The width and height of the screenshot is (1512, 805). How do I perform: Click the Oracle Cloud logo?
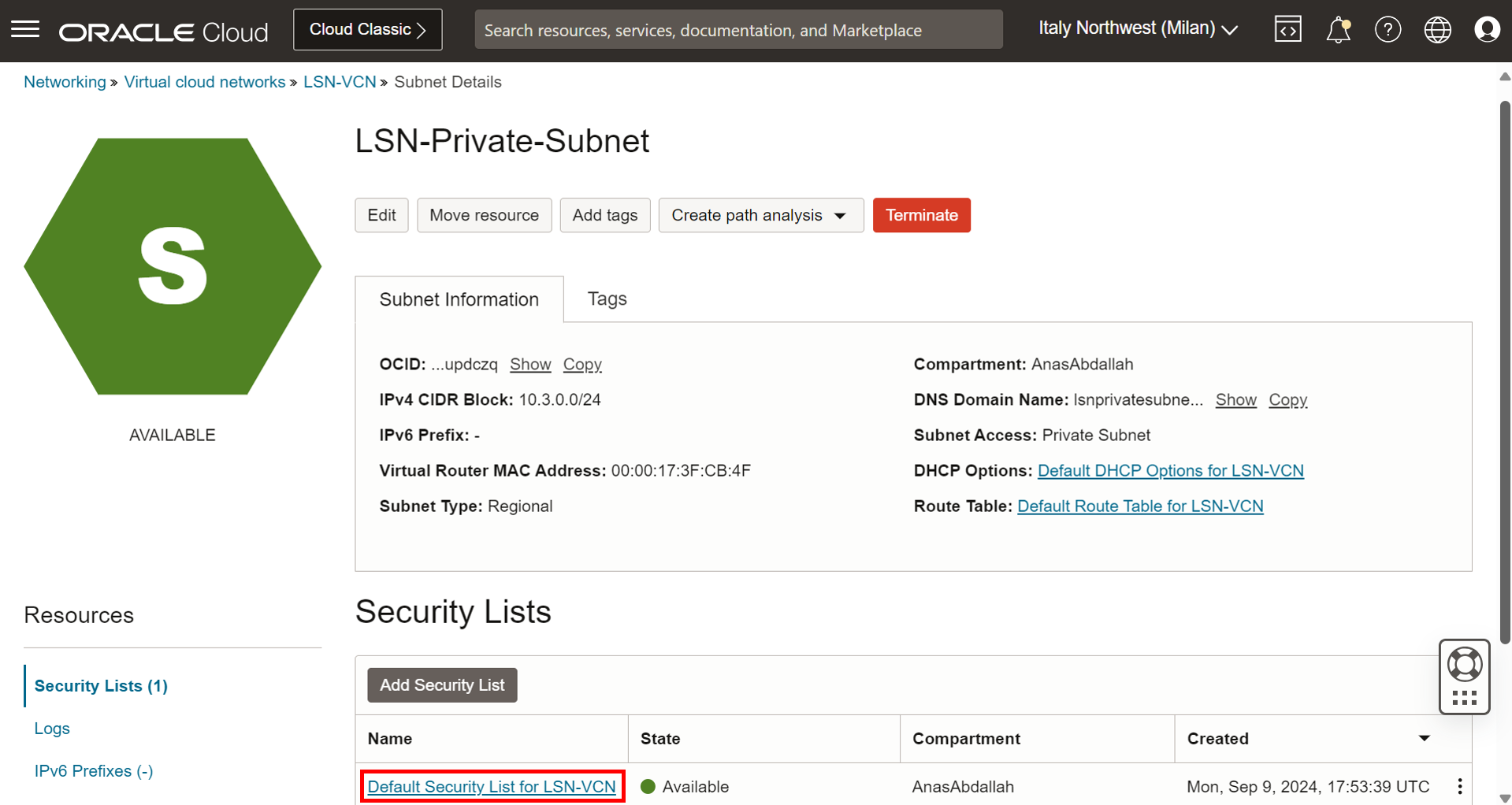tap(164, 32)
